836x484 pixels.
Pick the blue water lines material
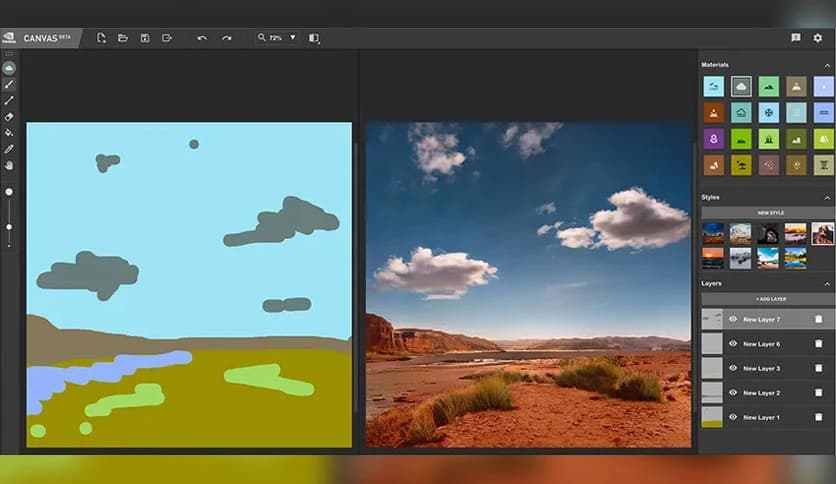(824, 112)
